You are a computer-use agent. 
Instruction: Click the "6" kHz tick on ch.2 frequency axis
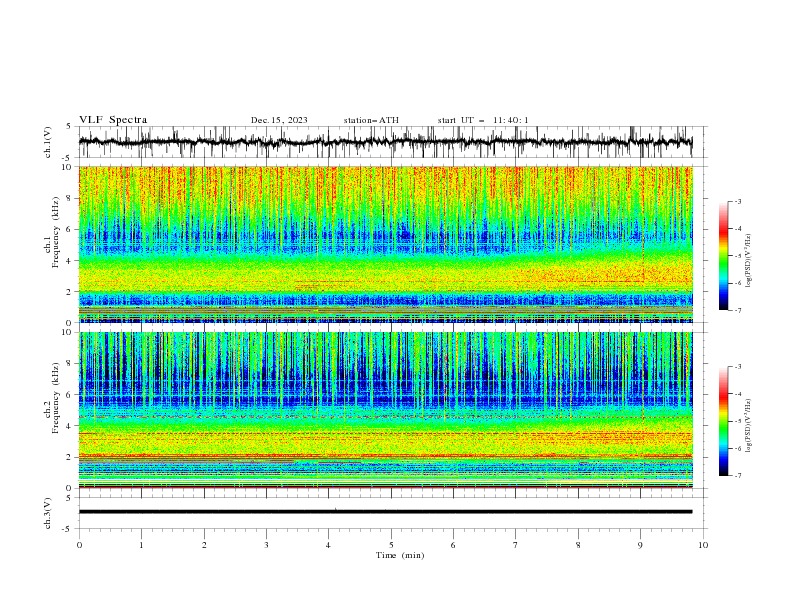[70, 395]
